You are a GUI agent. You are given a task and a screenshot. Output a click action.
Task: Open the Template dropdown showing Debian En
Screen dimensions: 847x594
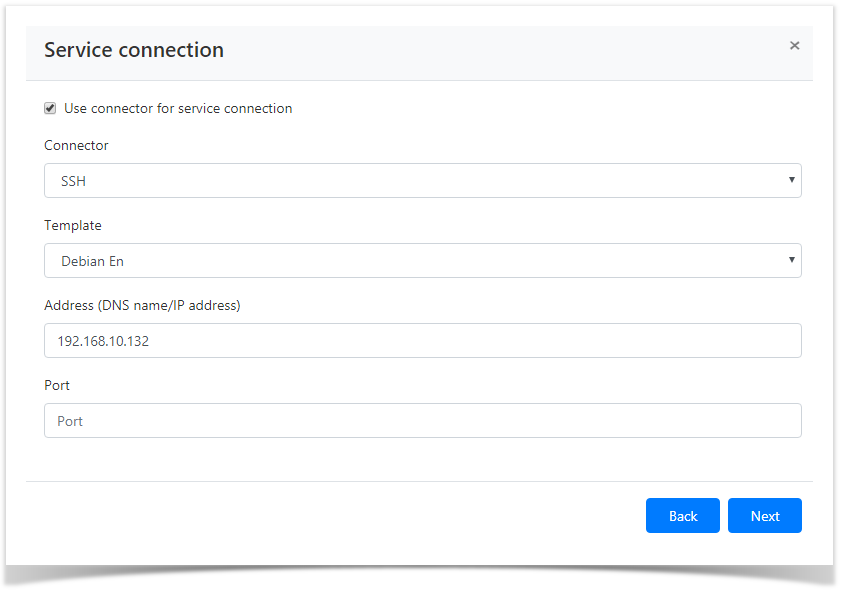click(422, 261)
